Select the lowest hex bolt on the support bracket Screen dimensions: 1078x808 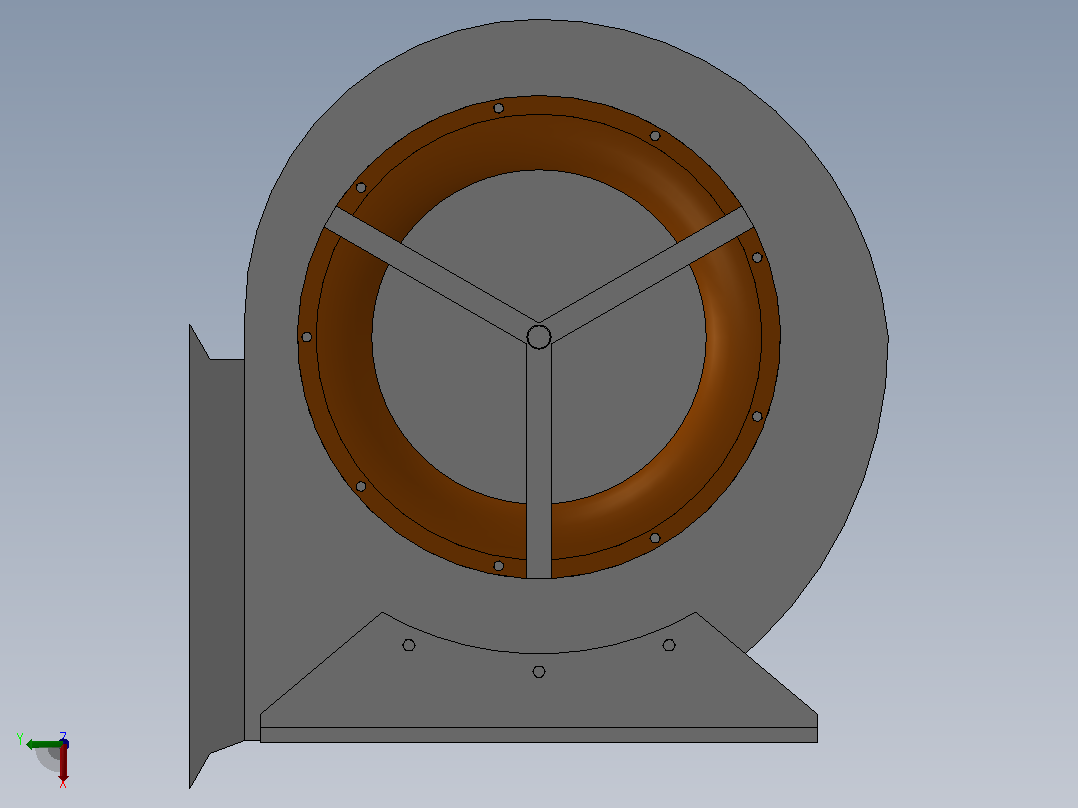tap(539, 672)
